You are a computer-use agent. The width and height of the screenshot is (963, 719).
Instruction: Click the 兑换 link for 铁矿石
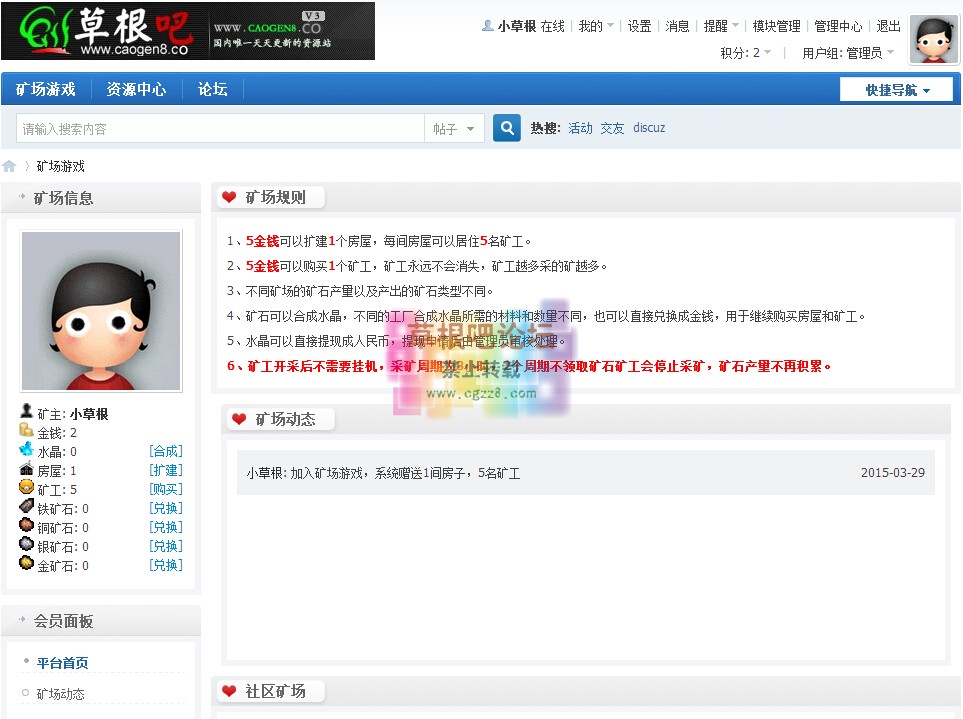pos(166,507)
